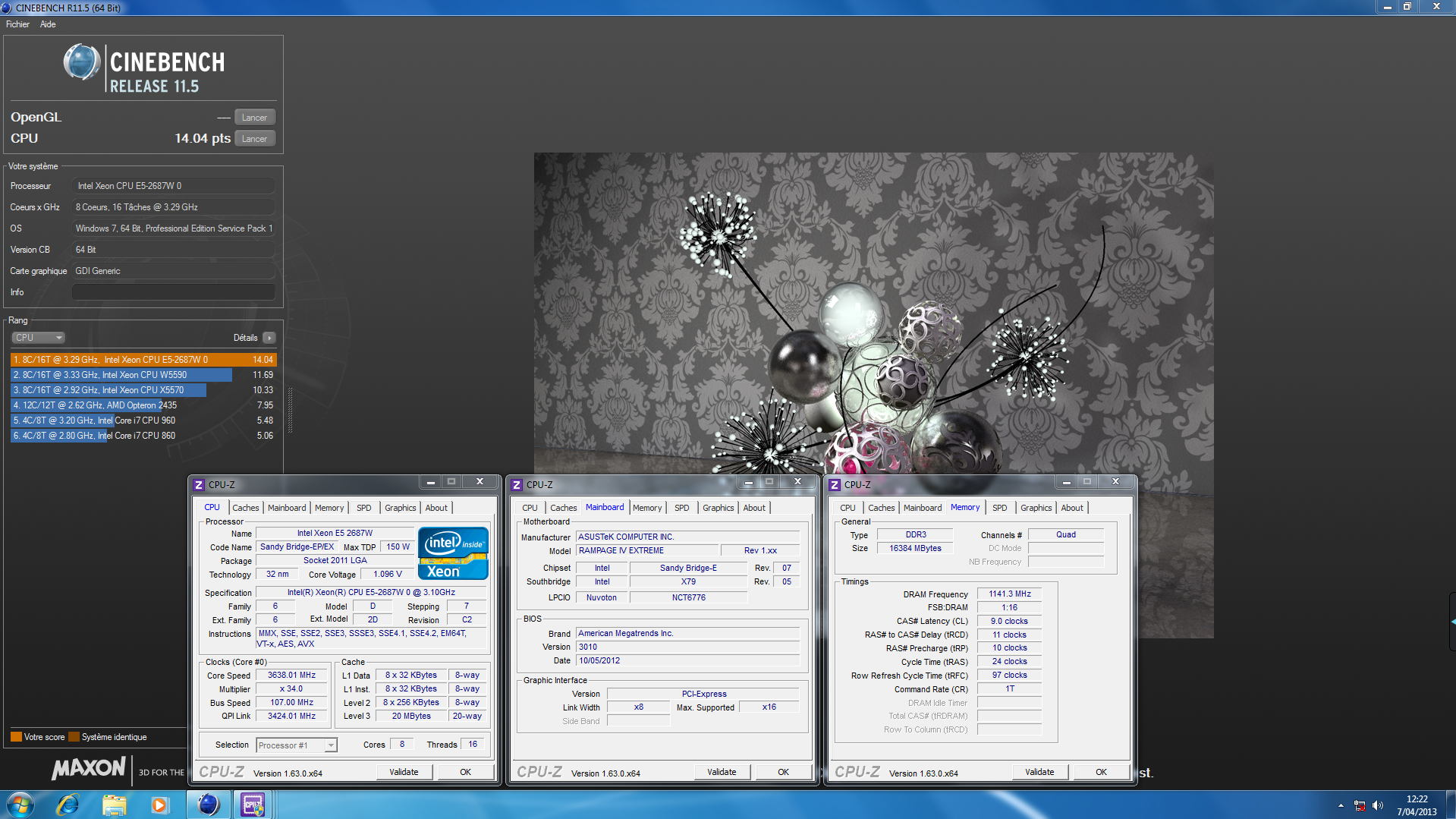Switch to Cinebench taskbar button
This screenshot has height=819, width=1456.
pos(208,805)
